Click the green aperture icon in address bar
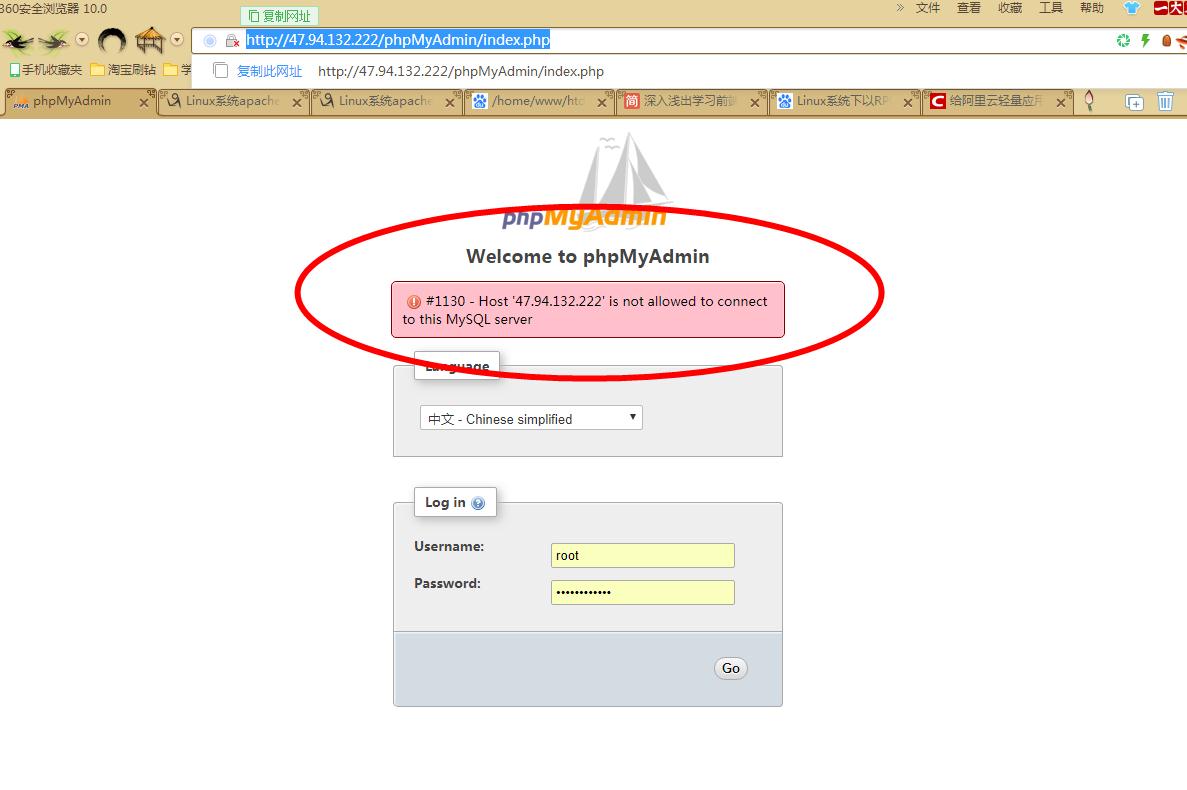 pyautogui.click(x=1123, y=40)
